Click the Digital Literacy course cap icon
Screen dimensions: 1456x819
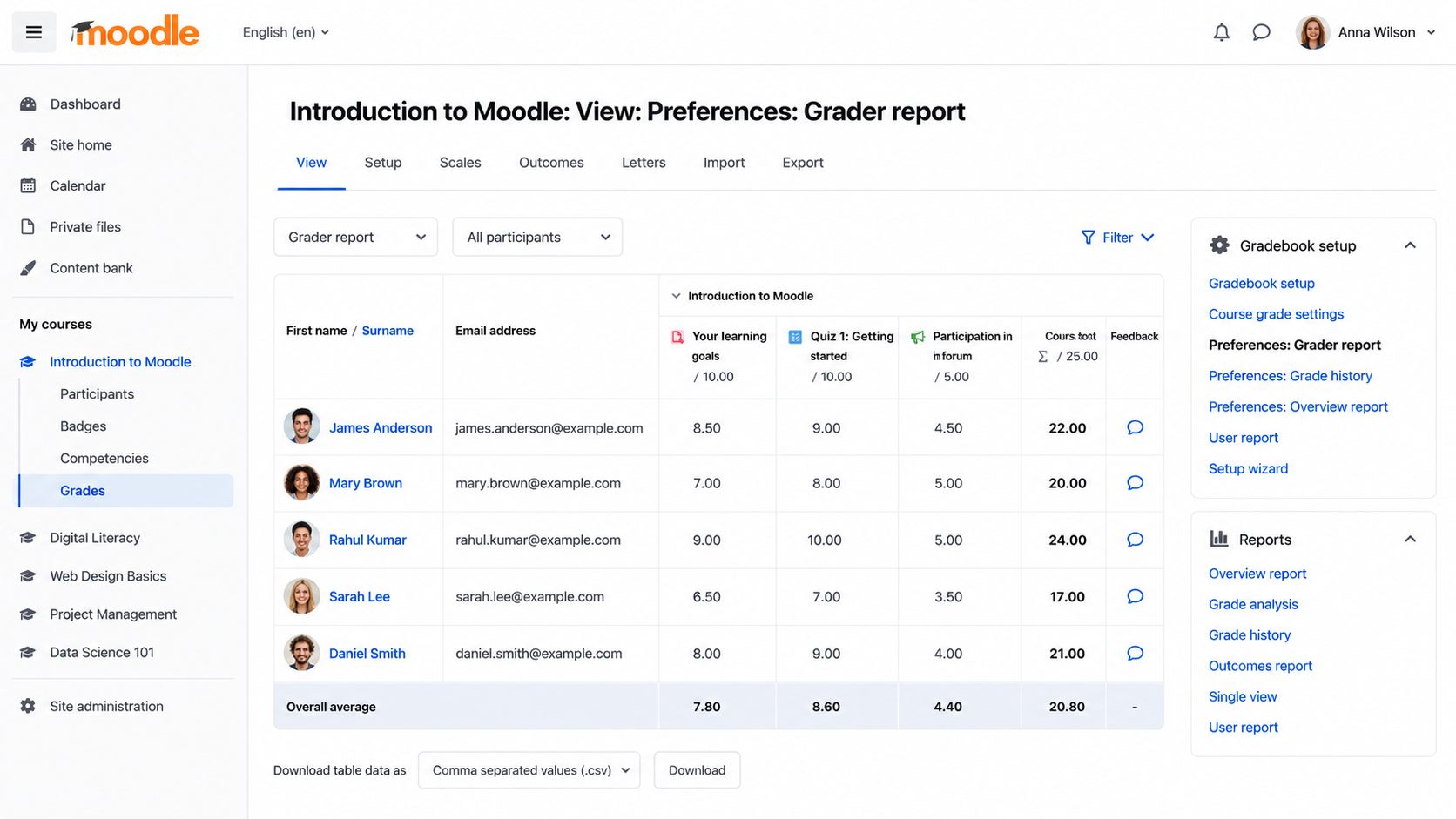tap(28, 538)
